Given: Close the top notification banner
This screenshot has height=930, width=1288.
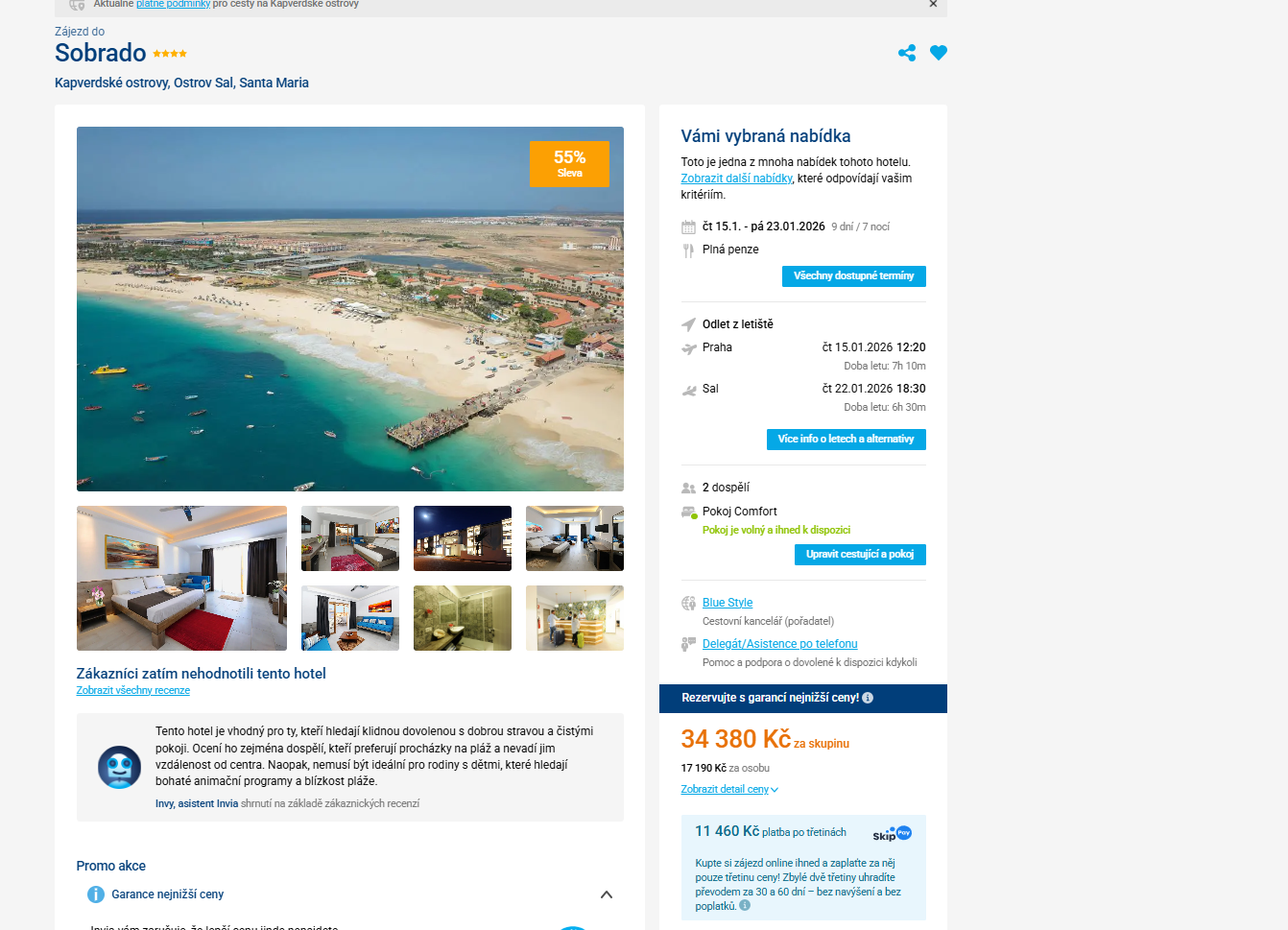Looking at the screenshot, I should pos(933,5).
